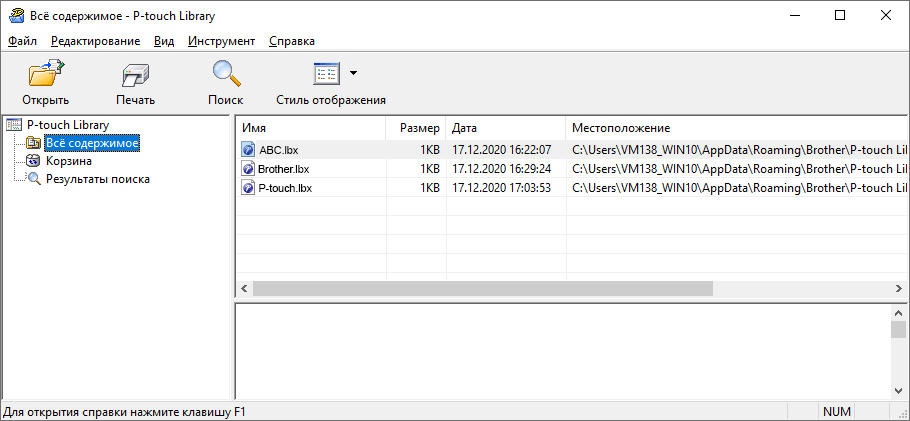
Task: Open the Редактирование menu
Action: (96, 41)
